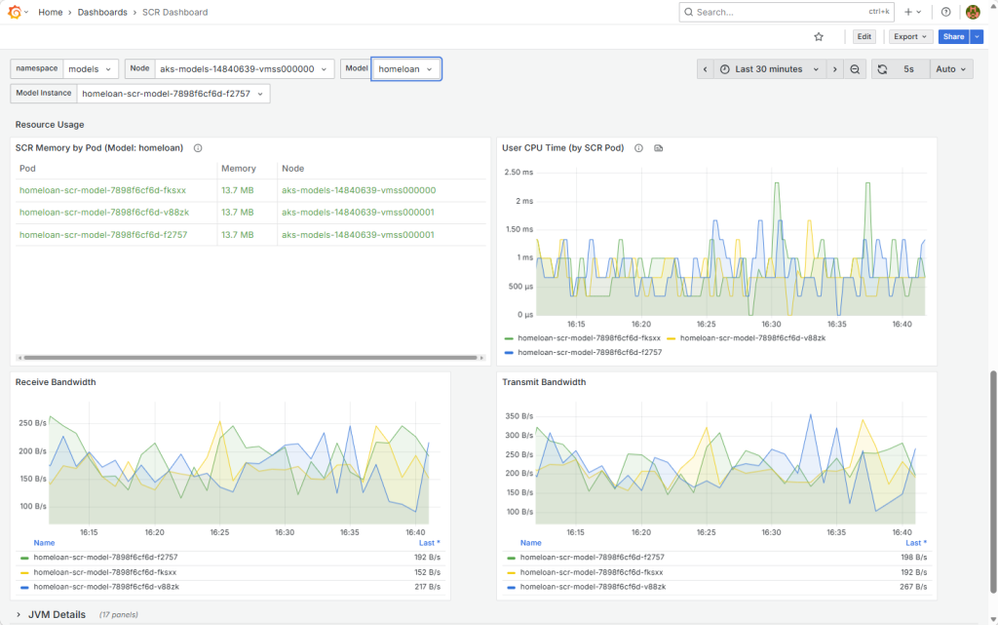Viewport: 998px width, 625px height.
Task: Shift time range forward with right arrow
Action: click(834, 69)
